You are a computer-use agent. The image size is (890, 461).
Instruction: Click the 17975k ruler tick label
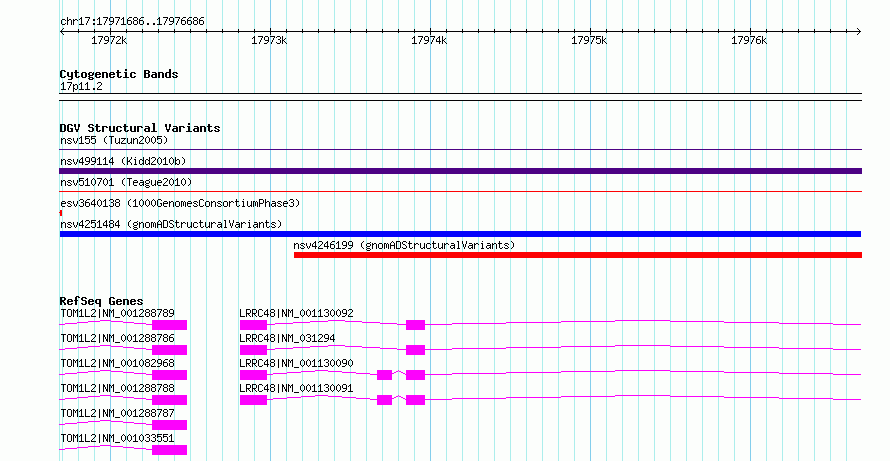coord(589,40)
